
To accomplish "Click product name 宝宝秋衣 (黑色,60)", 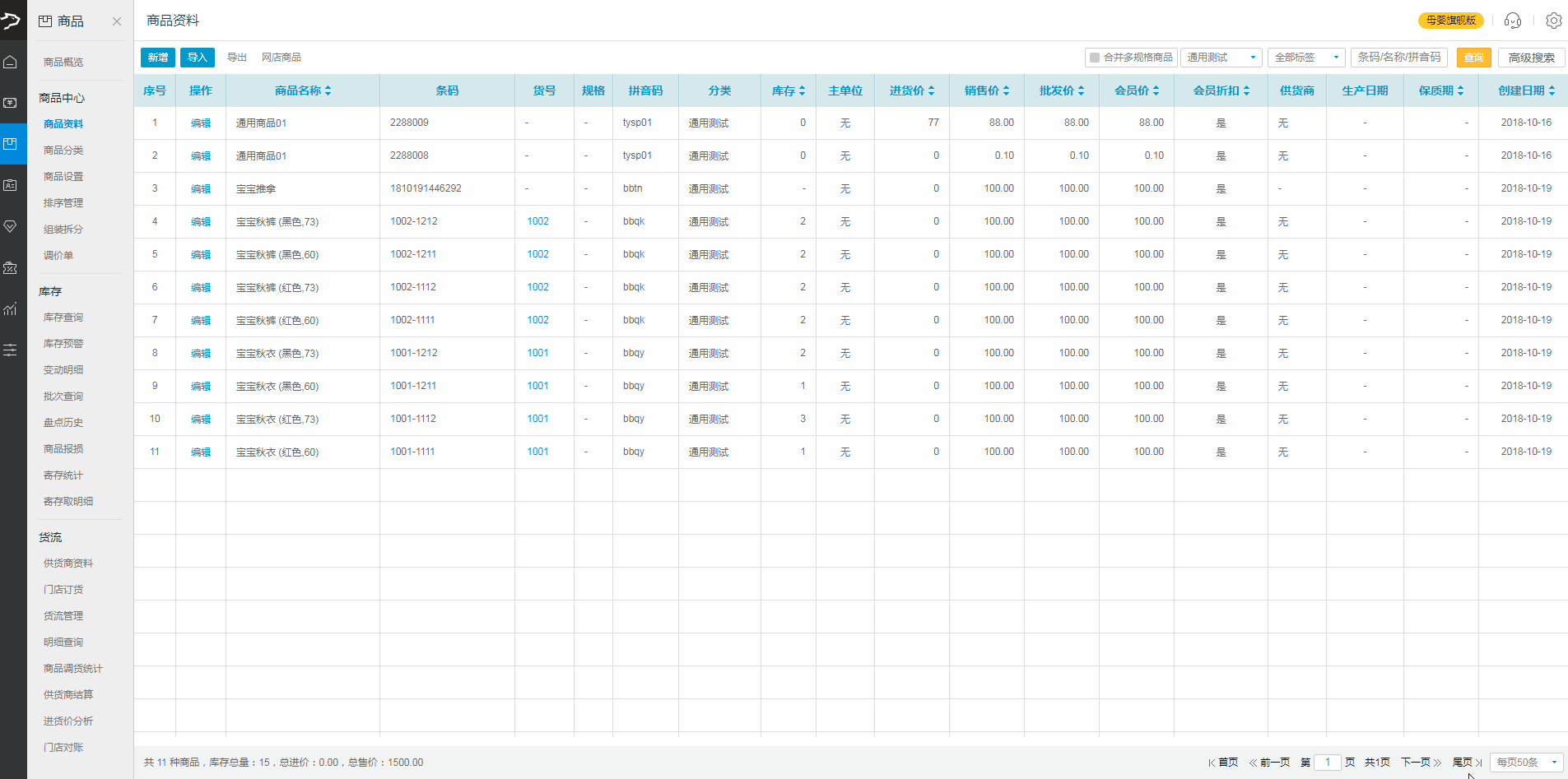I will coord(277,387).
